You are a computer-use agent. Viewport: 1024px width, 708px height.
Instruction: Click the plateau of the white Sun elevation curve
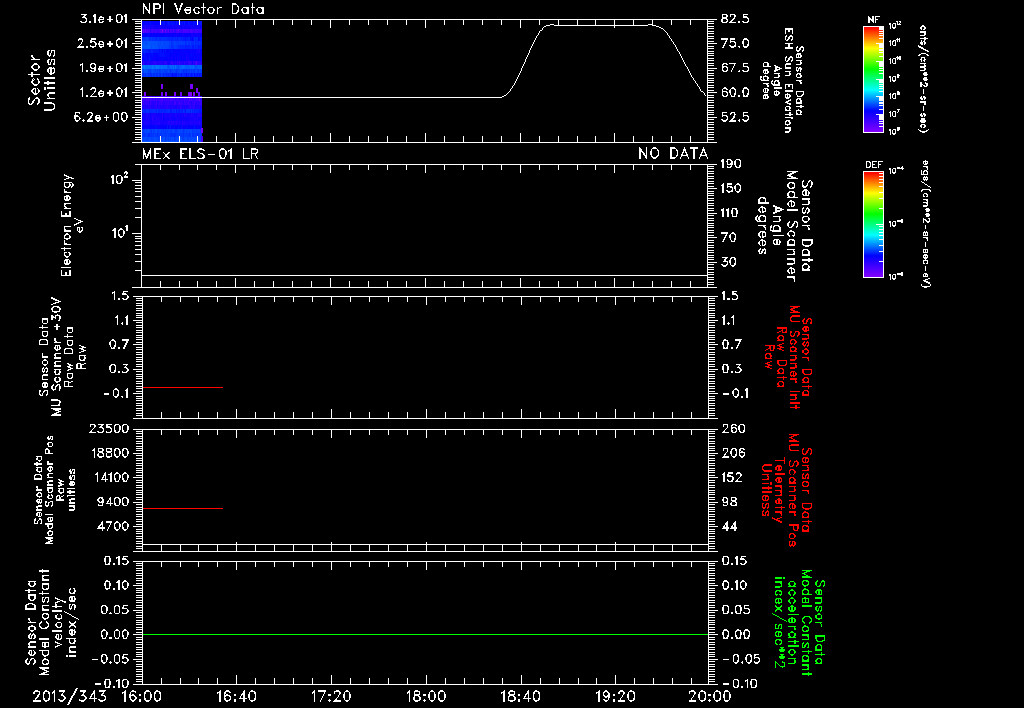click(600, 25)
